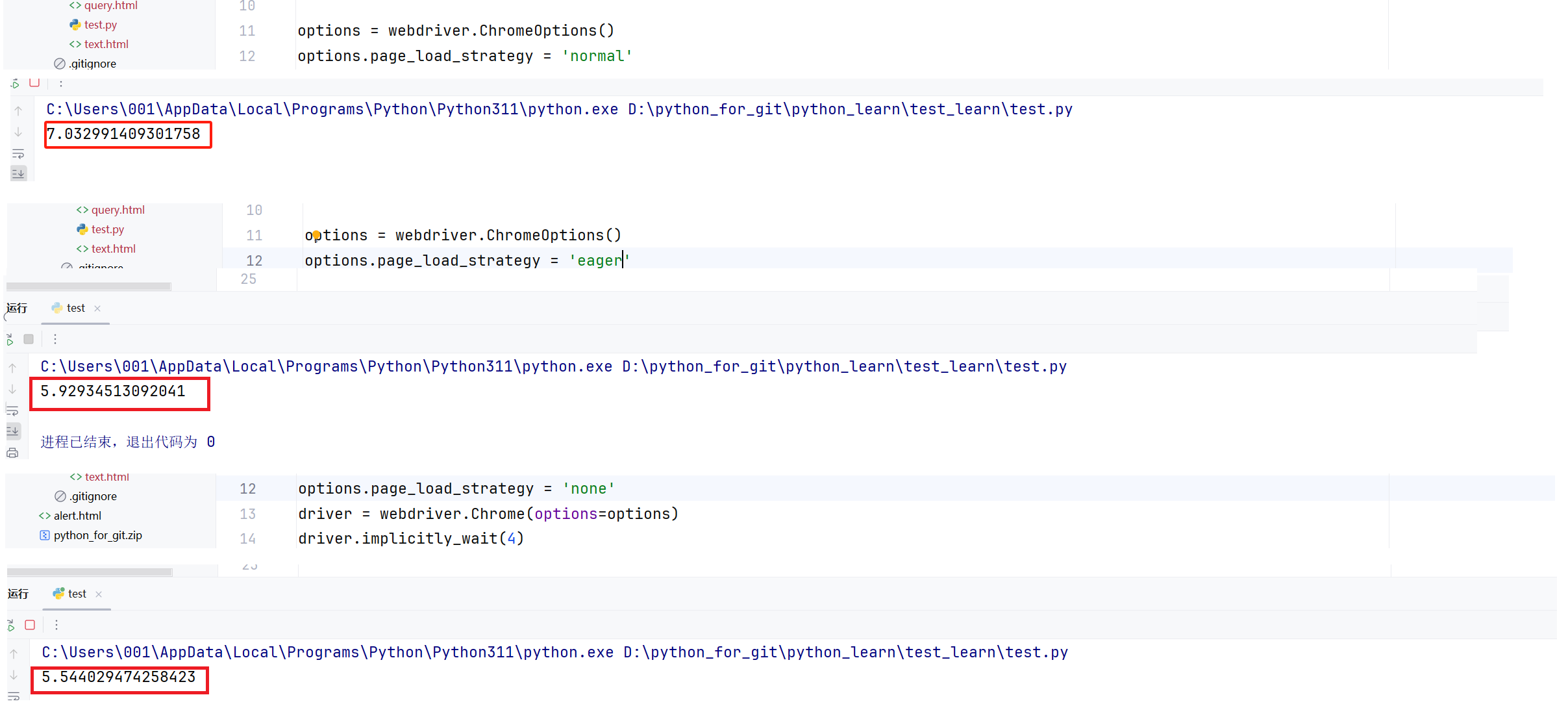Click the greyed-out stop button
The width and height of the screenshot is (1568, 708).
29,339
